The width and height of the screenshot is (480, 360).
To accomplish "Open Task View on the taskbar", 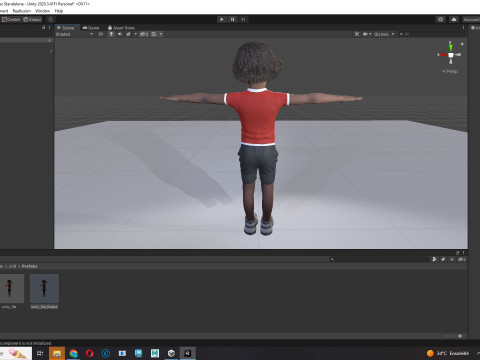I will pyautogui.click(x=40, y=353).
